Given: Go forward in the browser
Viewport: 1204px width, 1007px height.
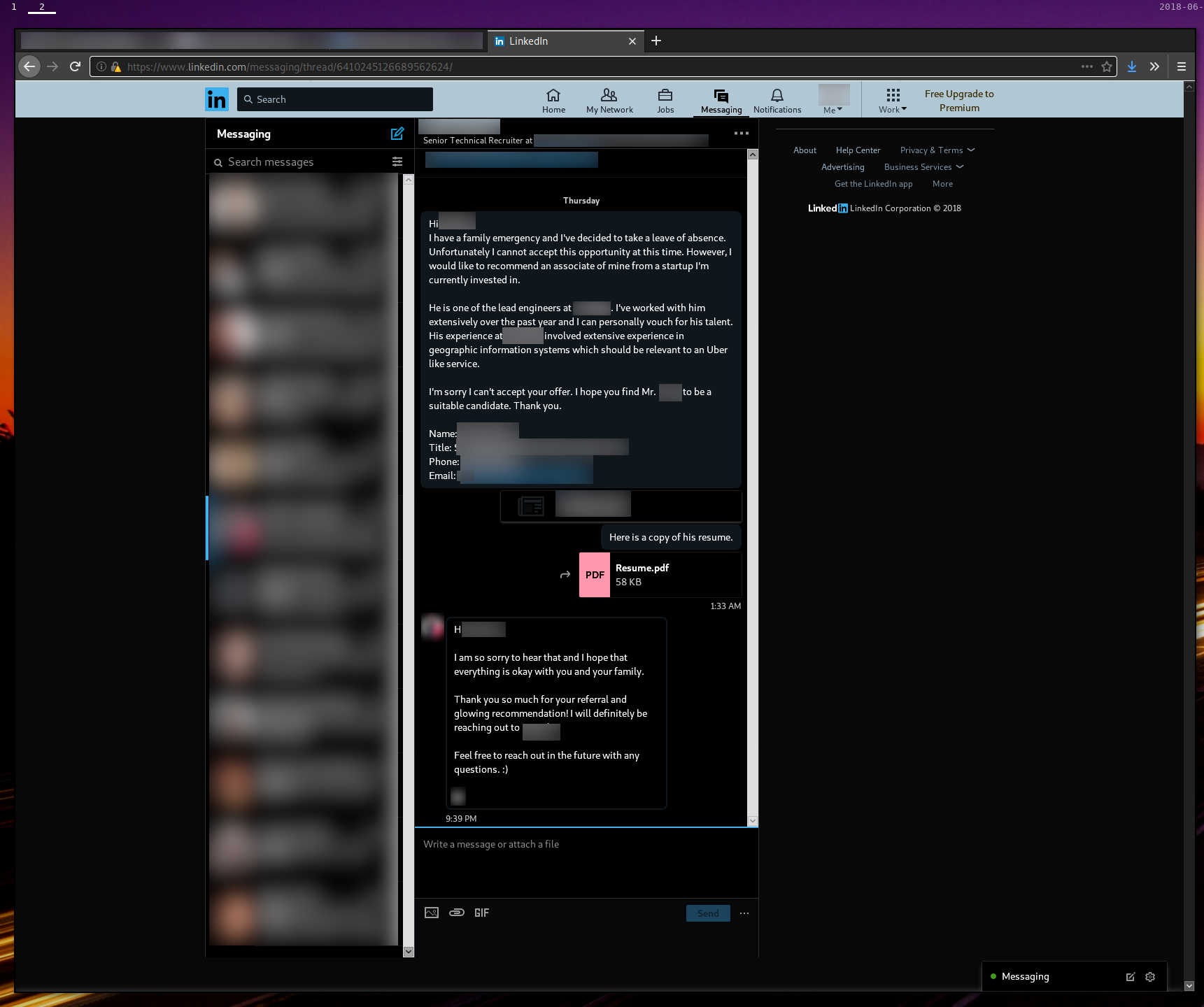Looking at the screenshot, I should [x=52, y=66].
